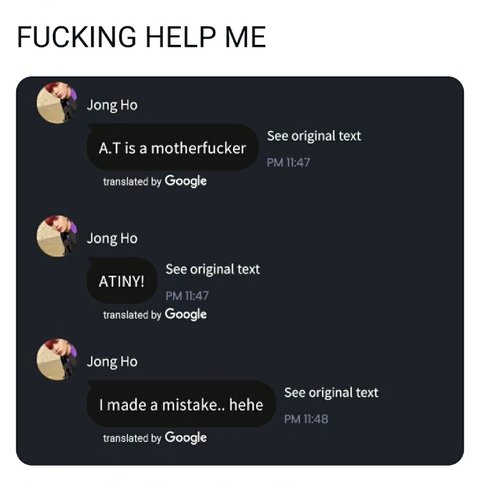Select the 'ATINY!' message bubble
The height and width of the screenshot is (485, 480).
[122, 281]
